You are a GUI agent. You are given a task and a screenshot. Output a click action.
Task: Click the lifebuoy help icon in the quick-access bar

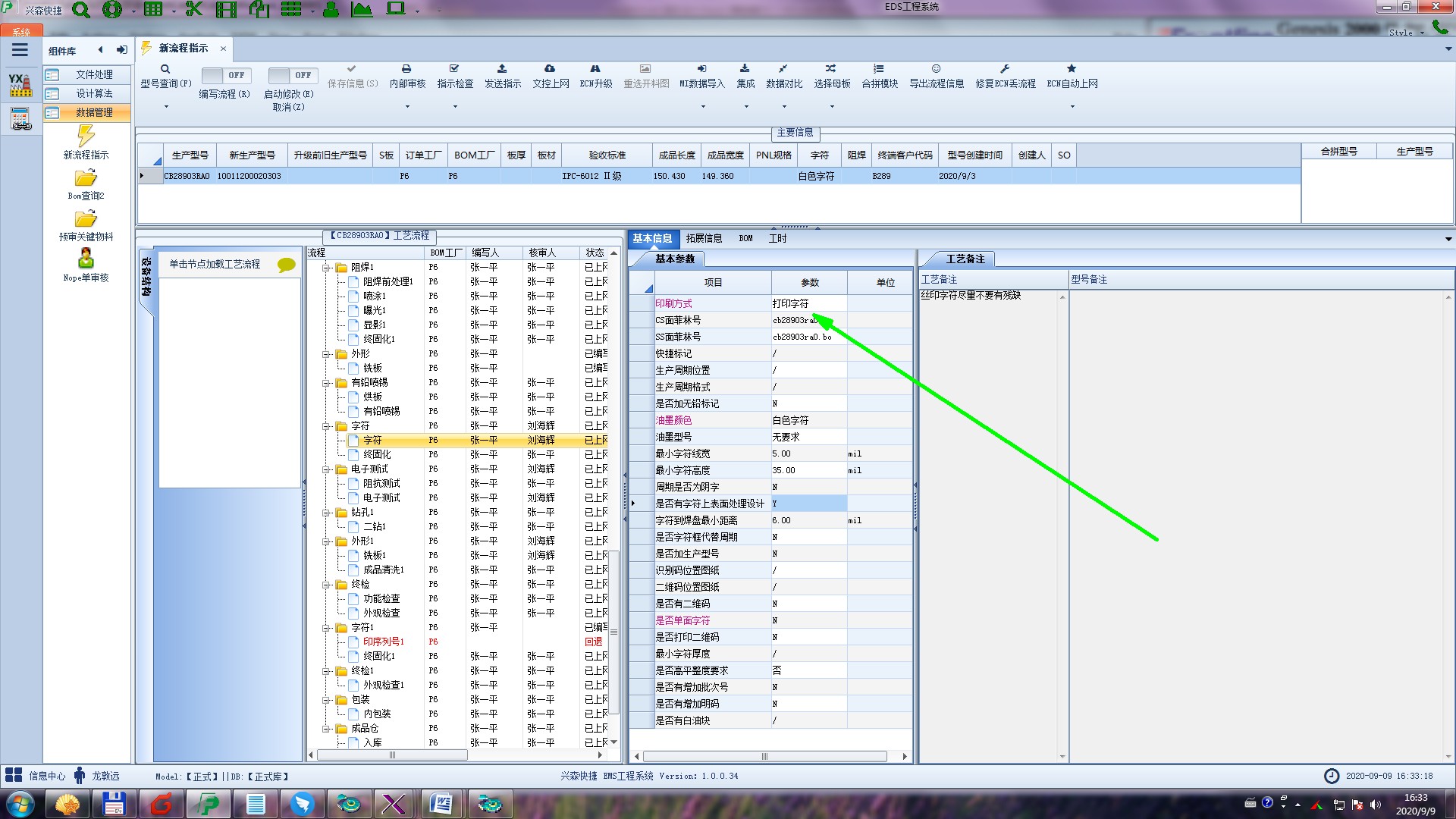tap(112, 10)
